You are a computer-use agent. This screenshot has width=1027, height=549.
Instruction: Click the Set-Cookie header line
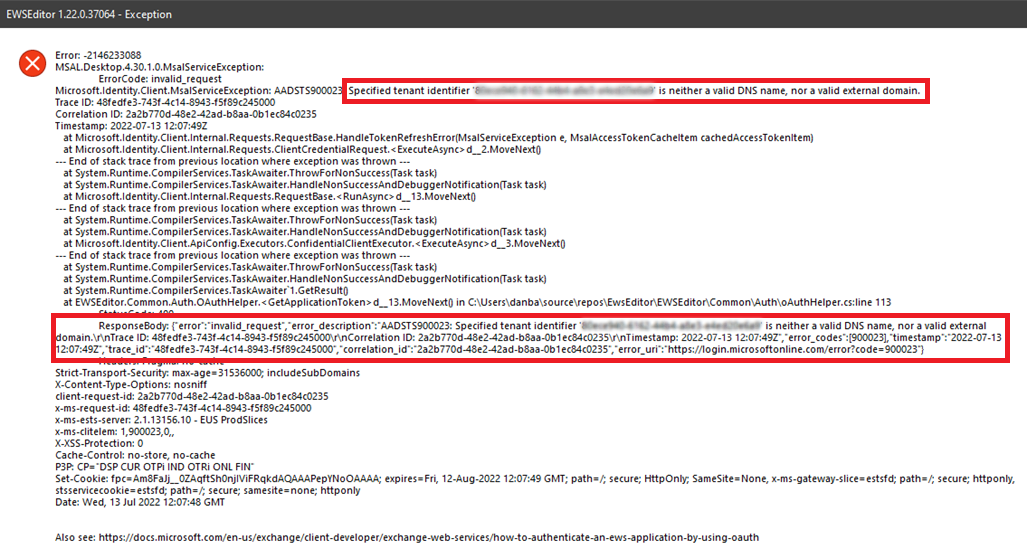click(400, 479)
